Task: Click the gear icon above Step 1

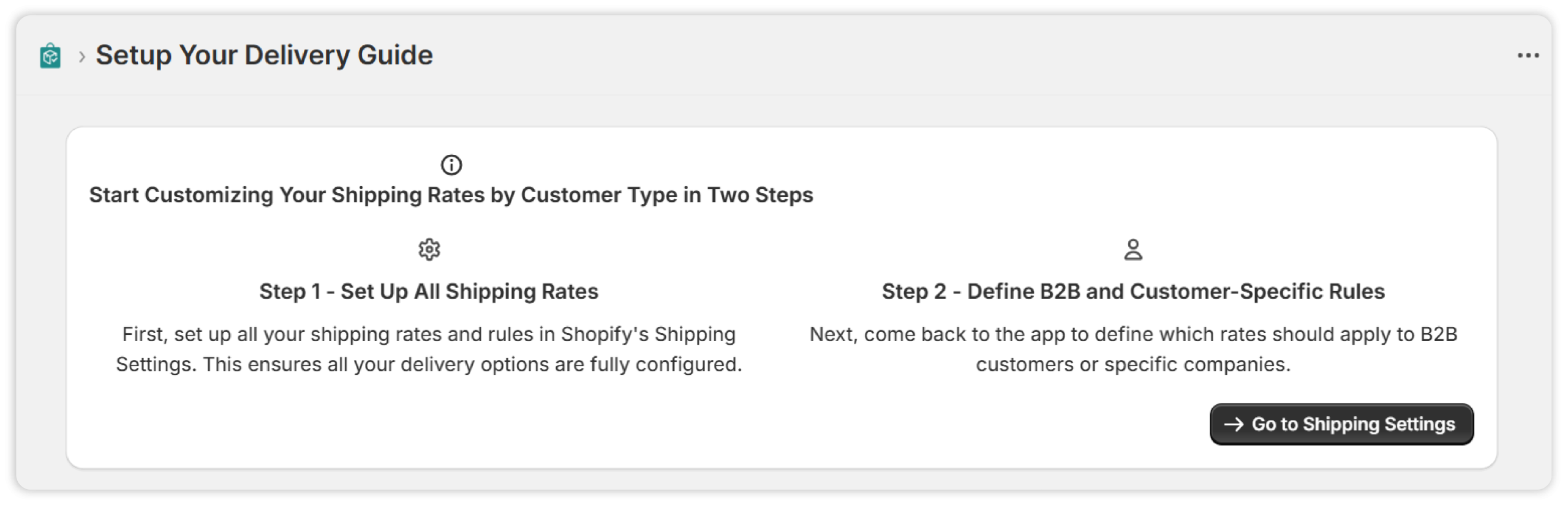Action: pos(429,249)
